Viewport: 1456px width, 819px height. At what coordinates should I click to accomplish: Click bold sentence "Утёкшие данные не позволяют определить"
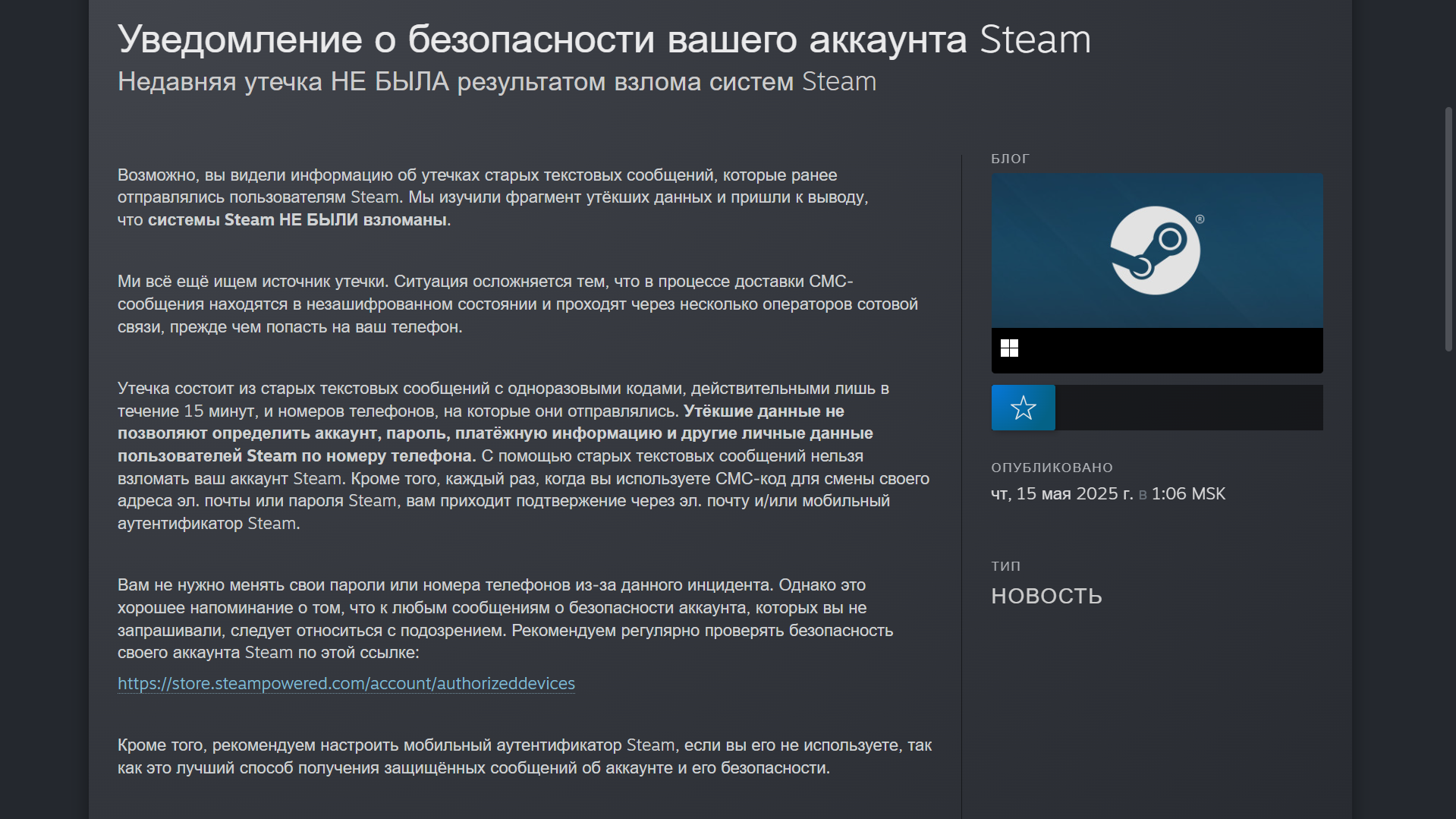tap(495, 433)
